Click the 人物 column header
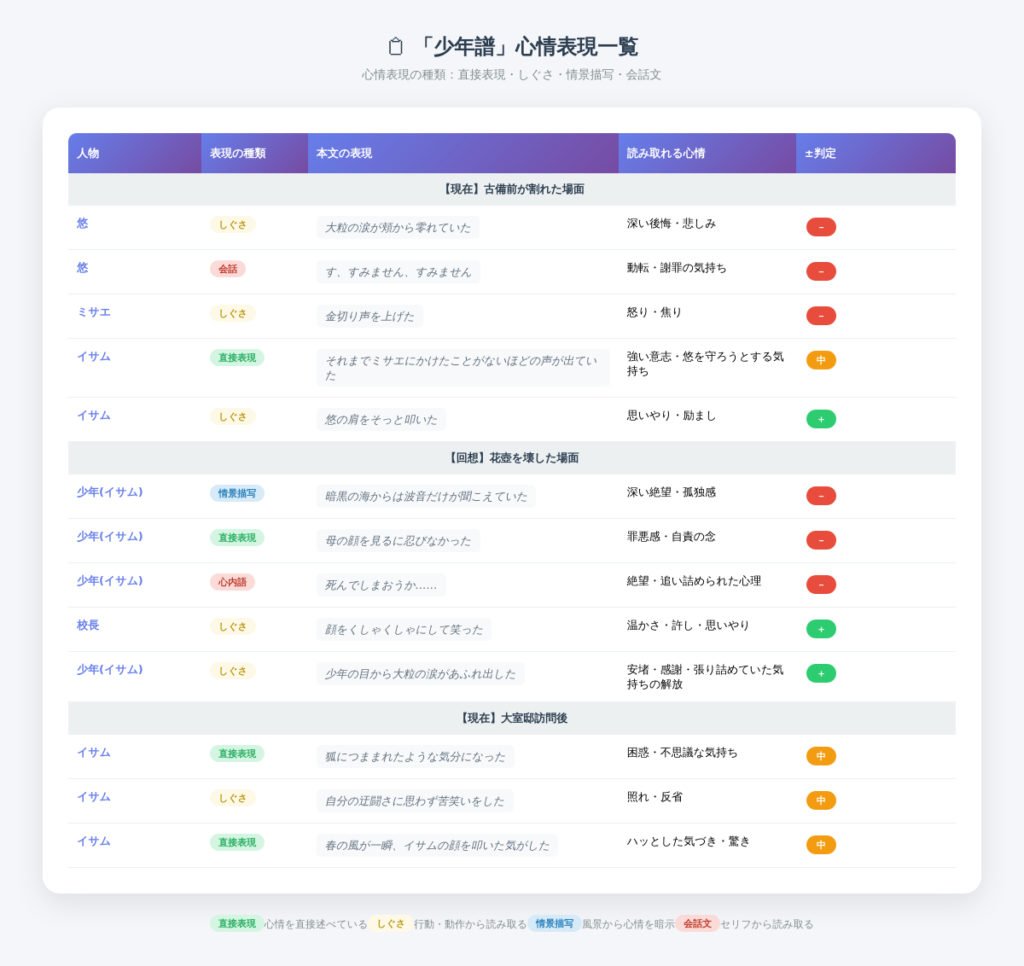Viewport: 1024px width, 966px height. (88, 153)
